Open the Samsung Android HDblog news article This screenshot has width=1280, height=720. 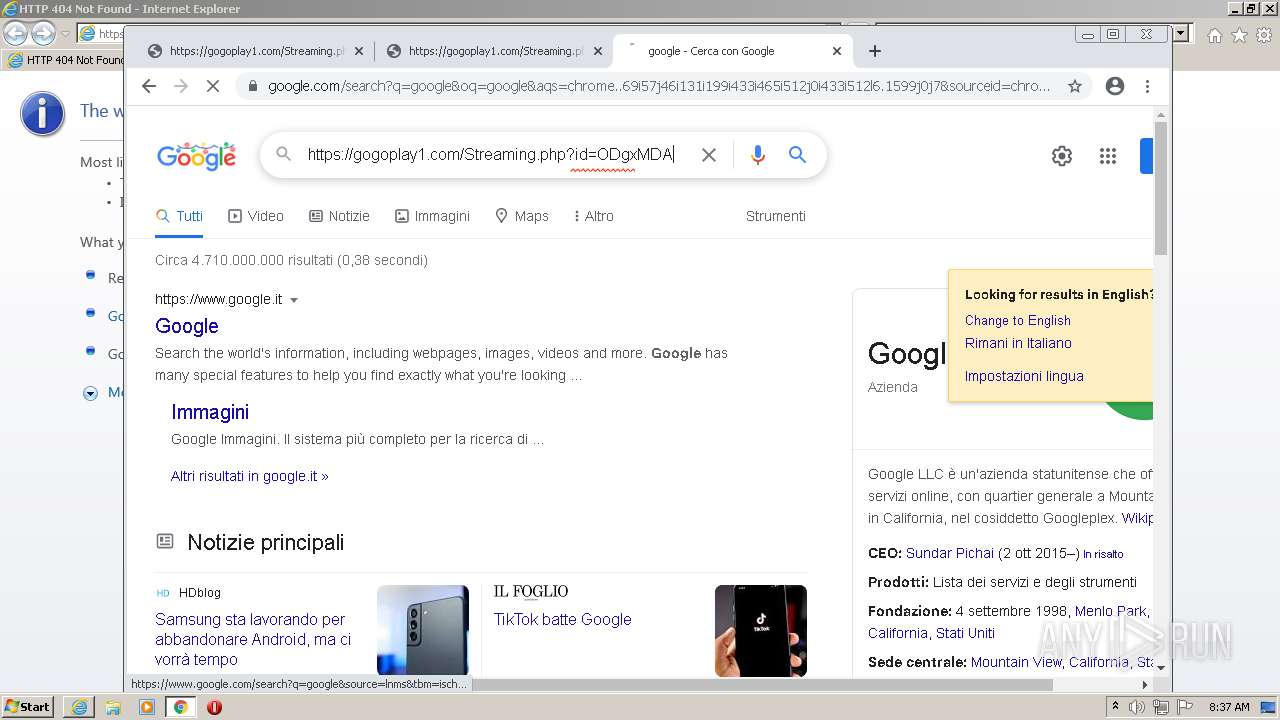pos(253,639)
